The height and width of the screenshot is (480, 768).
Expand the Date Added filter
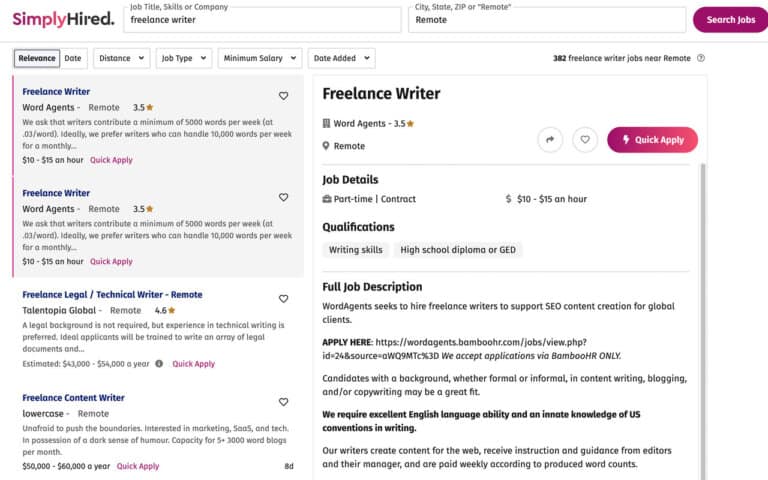[341, 58]
